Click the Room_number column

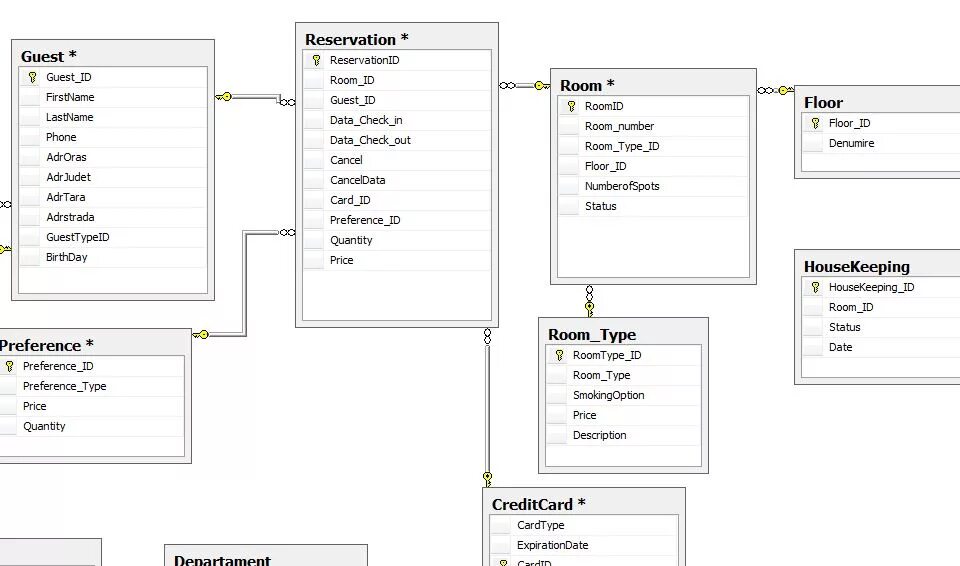pyautogui.click(x=653, y=126)
